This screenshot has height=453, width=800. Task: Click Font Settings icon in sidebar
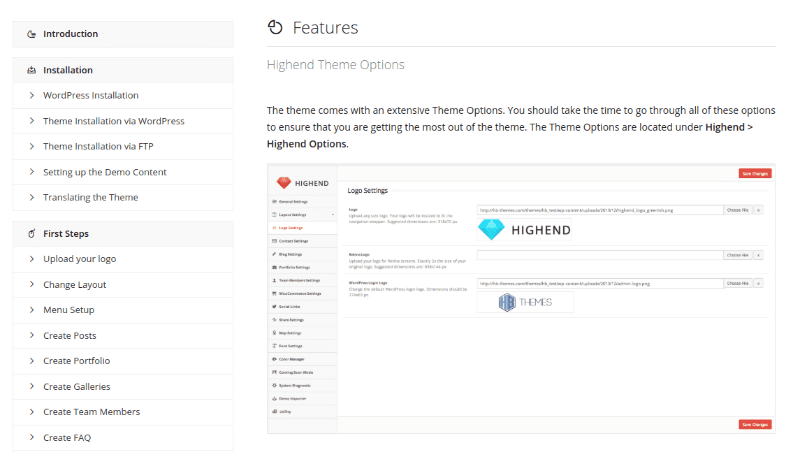pos(274,346)
